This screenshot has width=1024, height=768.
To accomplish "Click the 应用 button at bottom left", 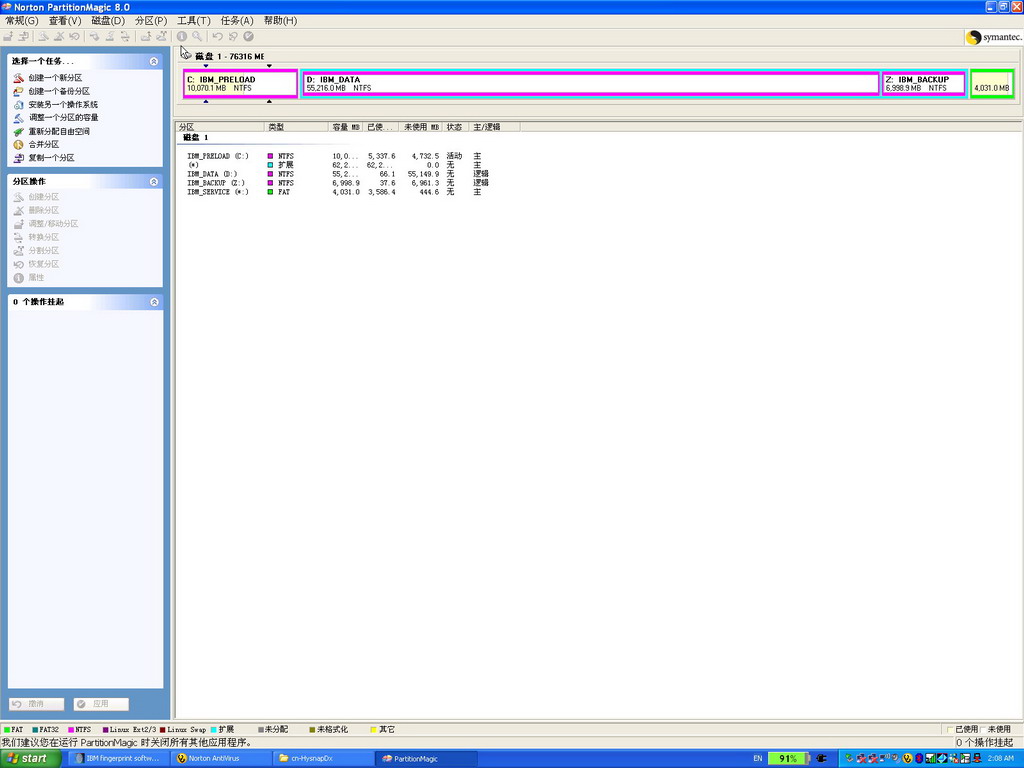I will 101,704.
